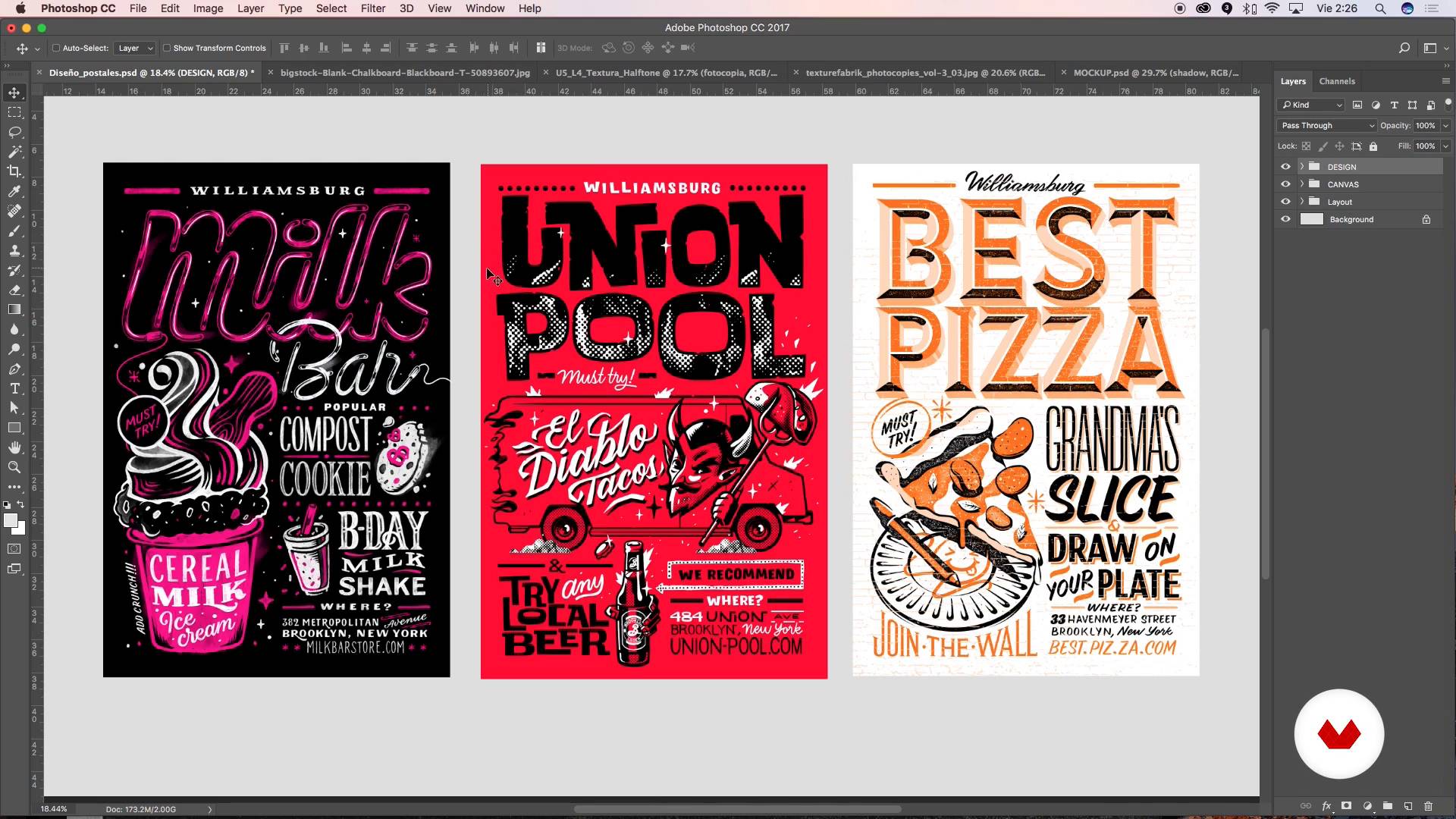Viewport: 1456px width, 819px height.
Task: Hide the DESIGN group visibility
Action: pos(1285,167)
